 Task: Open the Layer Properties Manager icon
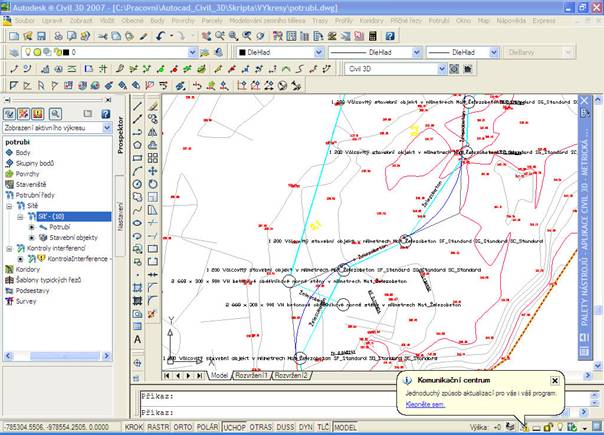pos(14,52)
